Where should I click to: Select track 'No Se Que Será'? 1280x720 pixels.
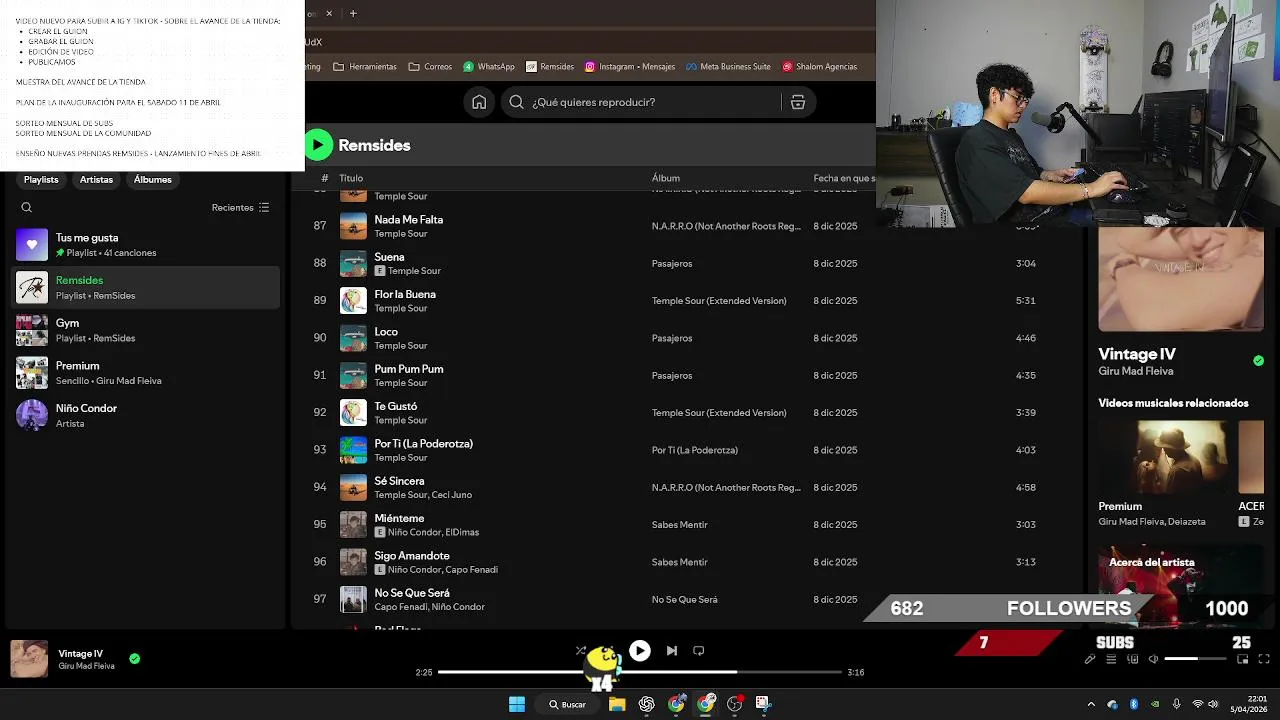(x=412, y=593)
